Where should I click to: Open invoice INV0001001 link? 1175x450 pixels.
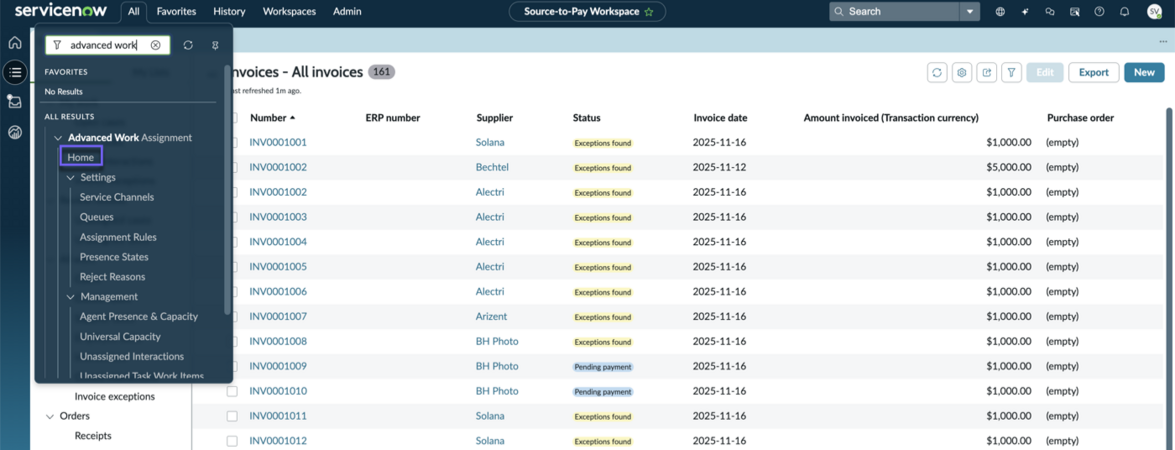278,142
